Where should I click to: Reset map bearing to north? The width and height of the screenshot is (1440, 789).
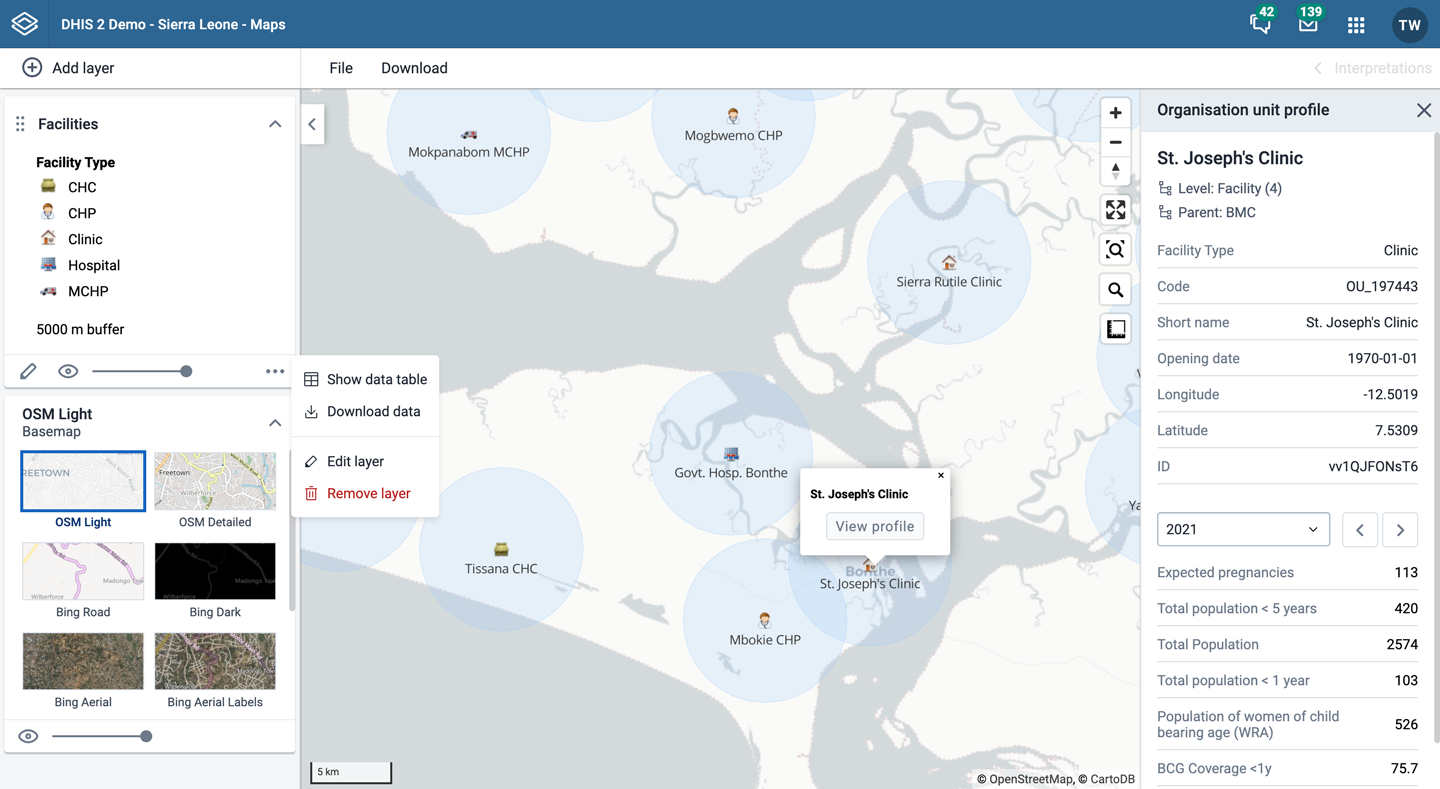click(1116, 171)
